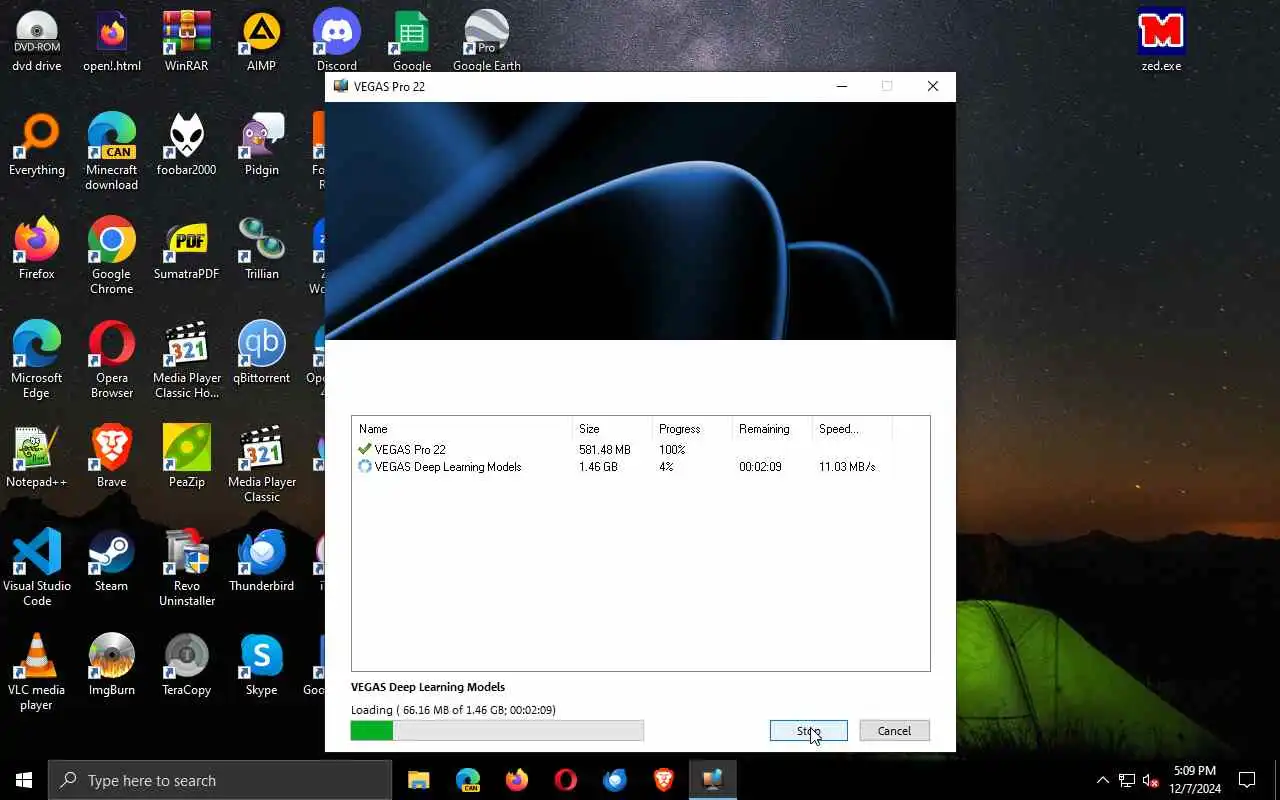Open the notification center icon
Image resolution: width=1280 pixels, height=800 pixels.
(x=1247, y=780)
